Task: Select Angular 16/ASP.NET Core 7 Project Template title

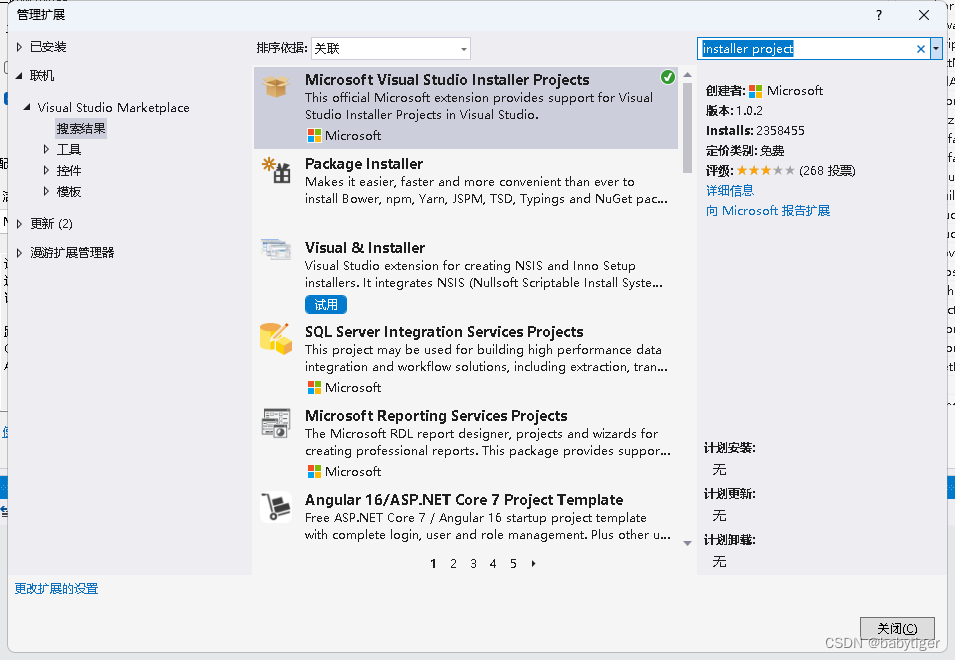Action: (464, 500)
